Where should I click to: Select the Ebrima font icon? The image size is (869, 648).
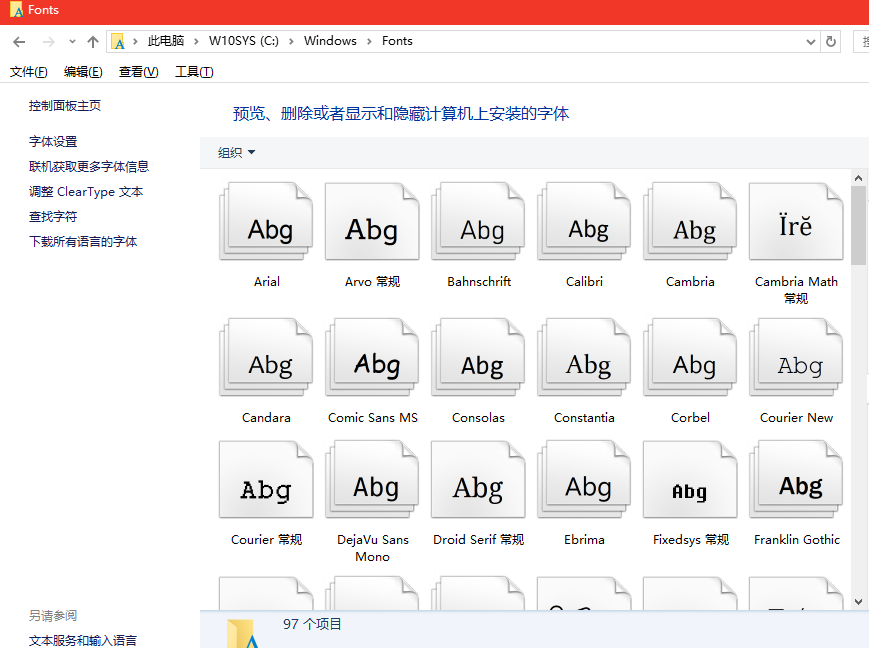point(584,479)
